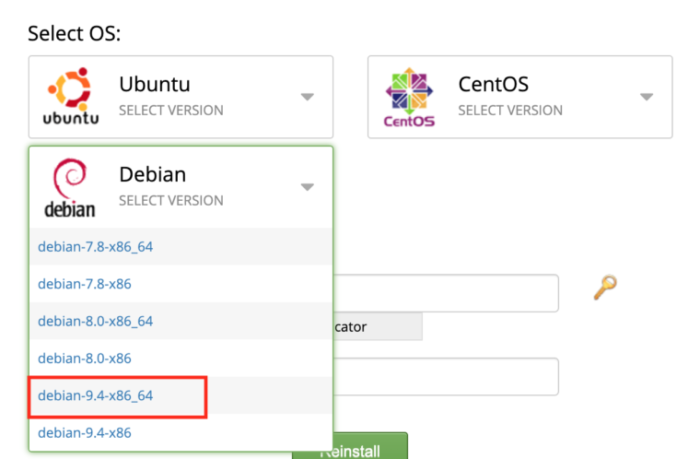The image size is (700, 459).
Task: Select debian-9.4-x86 at list bottom
Action: [84, 433]
